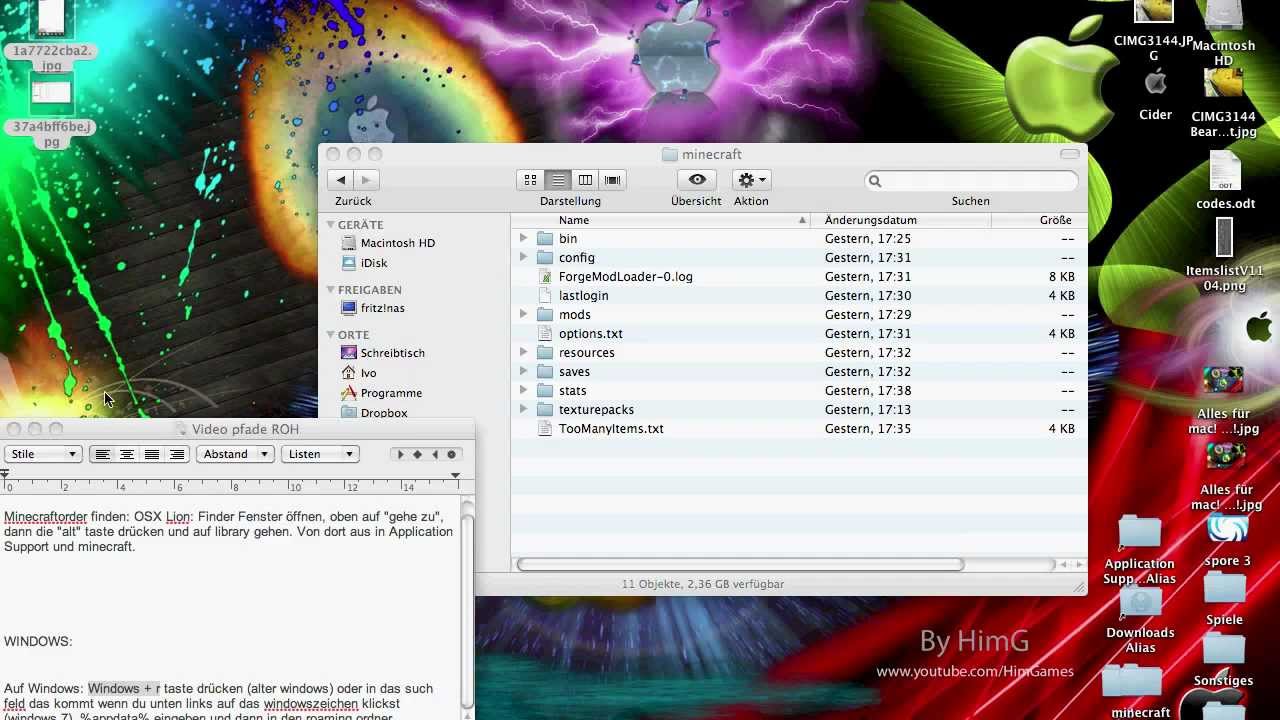This screenshot has width=1280, height=720.
Task: Open the Listen dropdown
Action: (320, 454)
